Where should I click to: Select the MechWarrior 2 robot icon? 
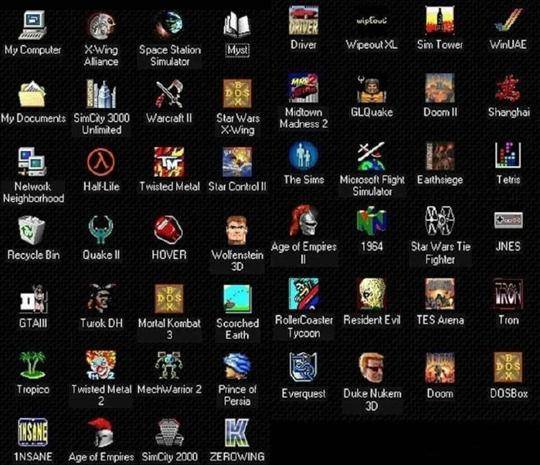pyautogui.click(x=169, y=365)
